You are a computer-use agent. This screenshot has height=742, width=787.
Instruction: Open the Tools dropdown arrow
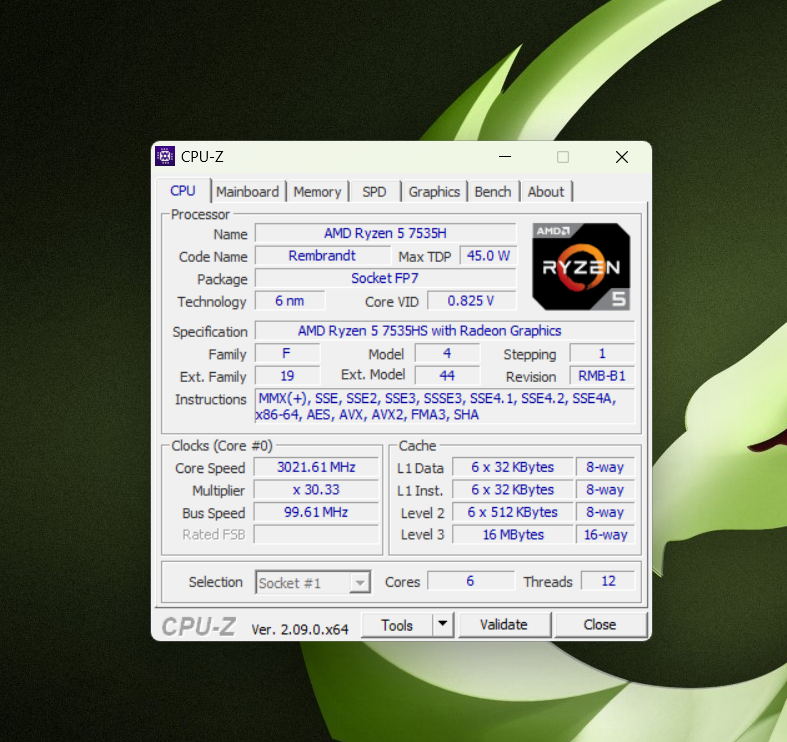(443, 624)
